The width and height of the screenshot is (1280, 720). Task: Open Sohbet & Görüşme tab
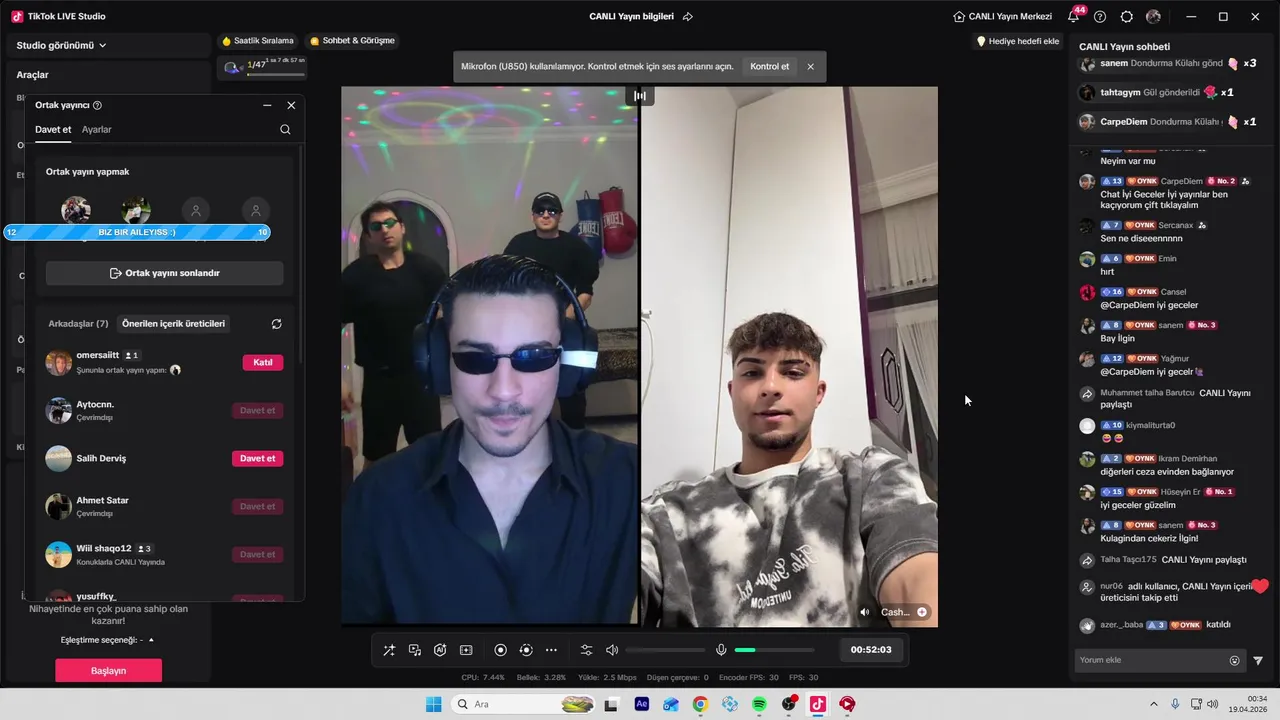(x=352, y=41)
